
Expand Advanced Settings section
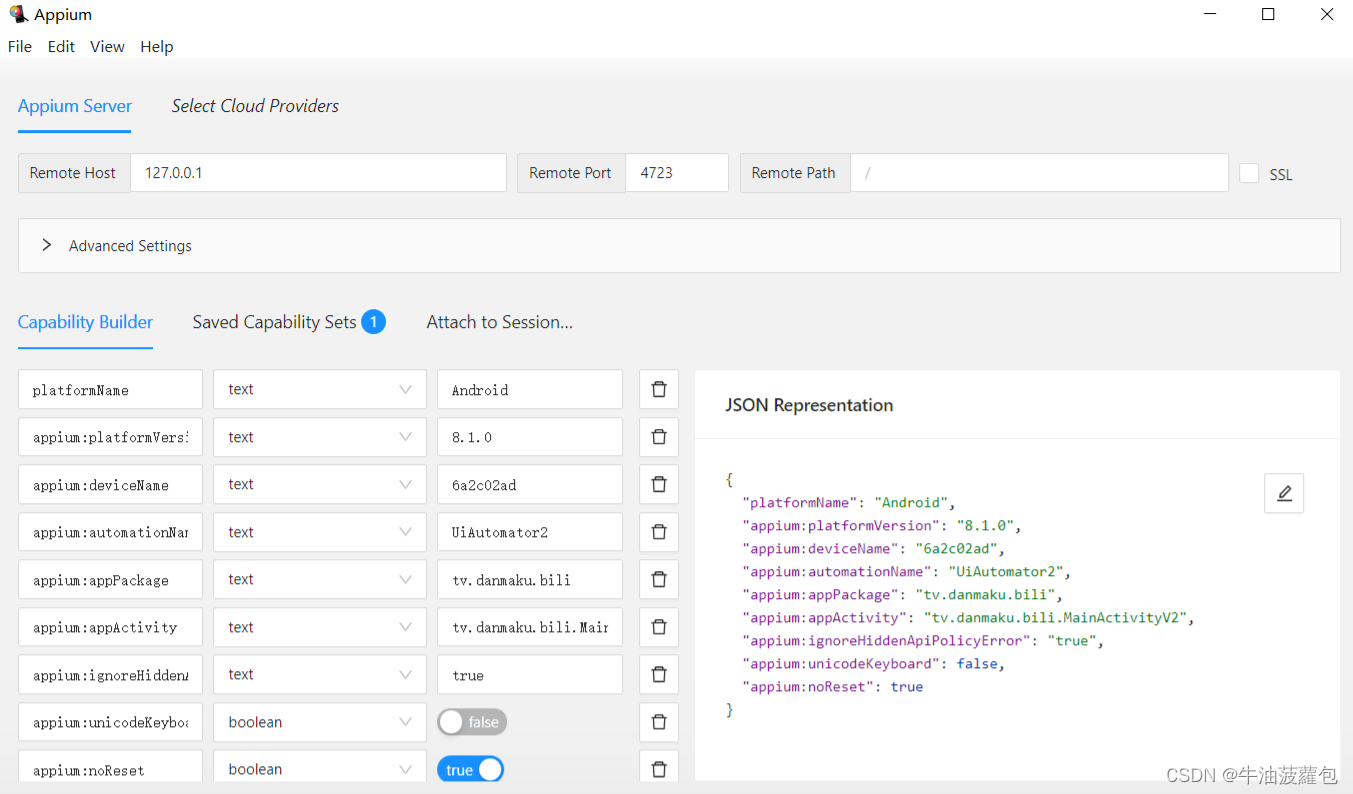[x=679, y=246]
